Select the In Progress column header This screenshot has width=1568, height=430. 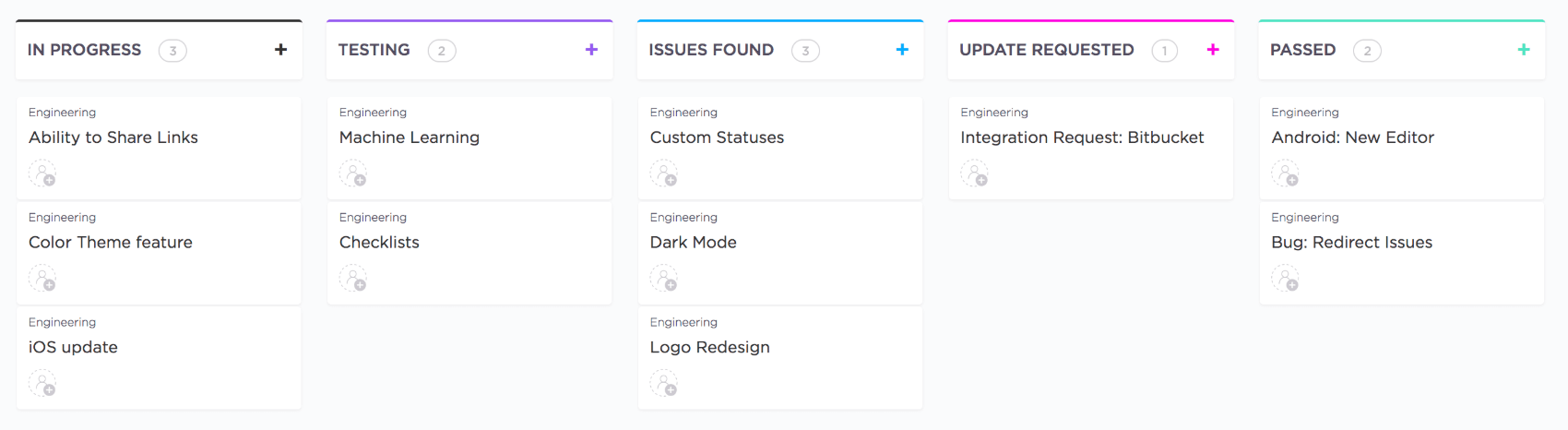85,50
